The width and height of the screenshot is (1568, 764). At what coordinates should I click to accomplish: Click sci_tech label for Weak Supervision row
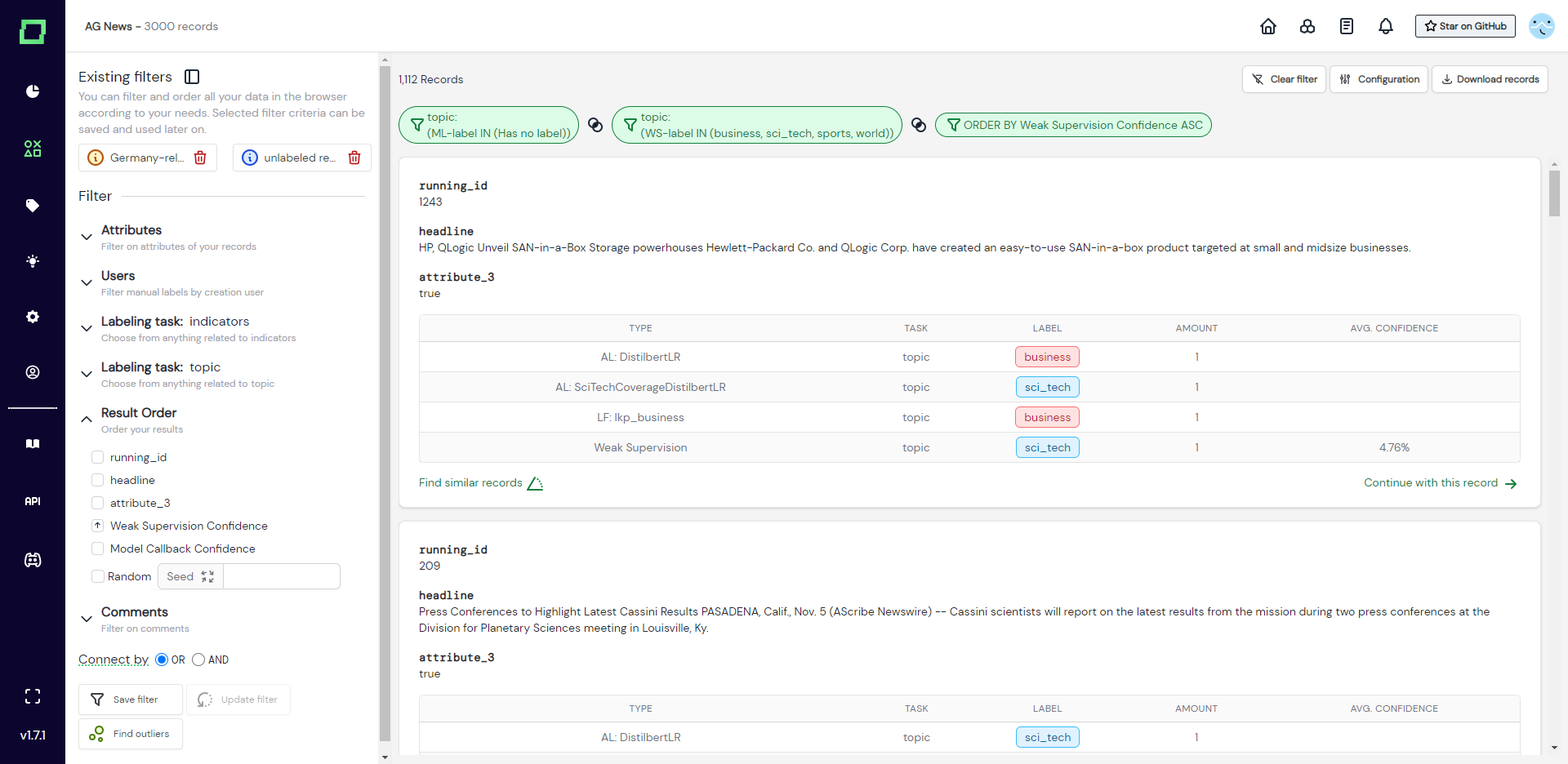pos(1047,447)
